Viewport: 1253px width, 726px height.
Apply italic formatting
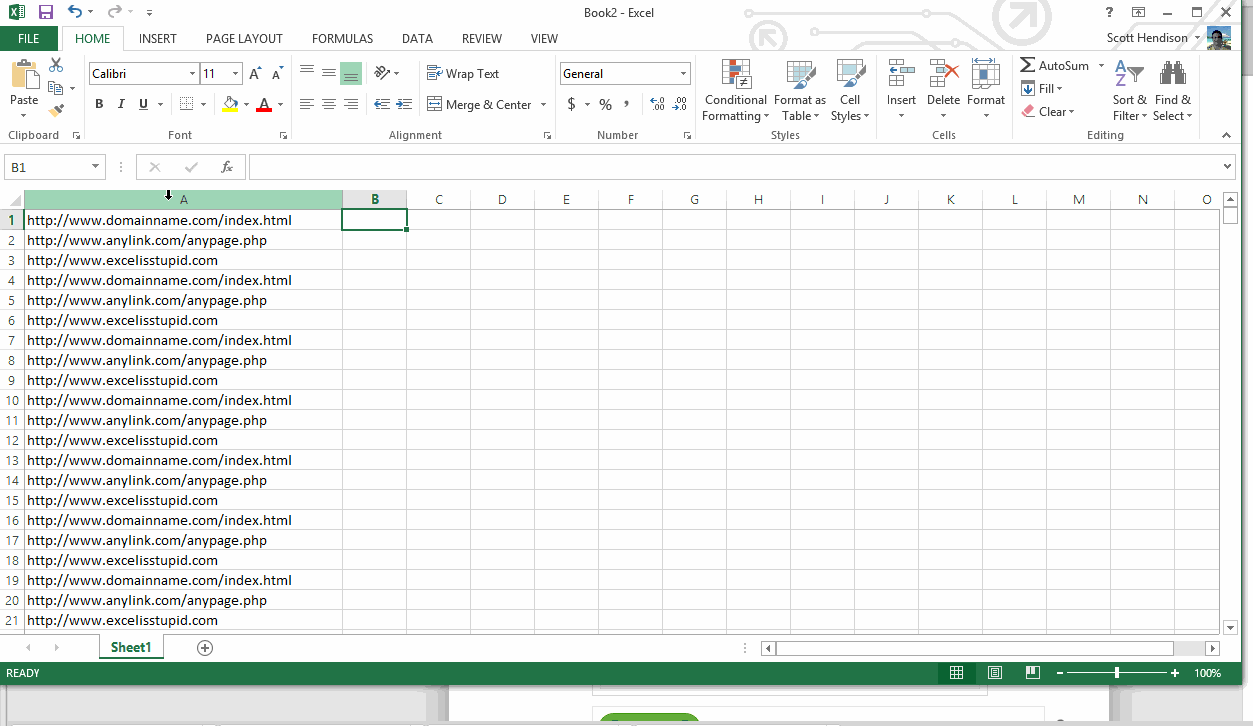click(120, 104)
